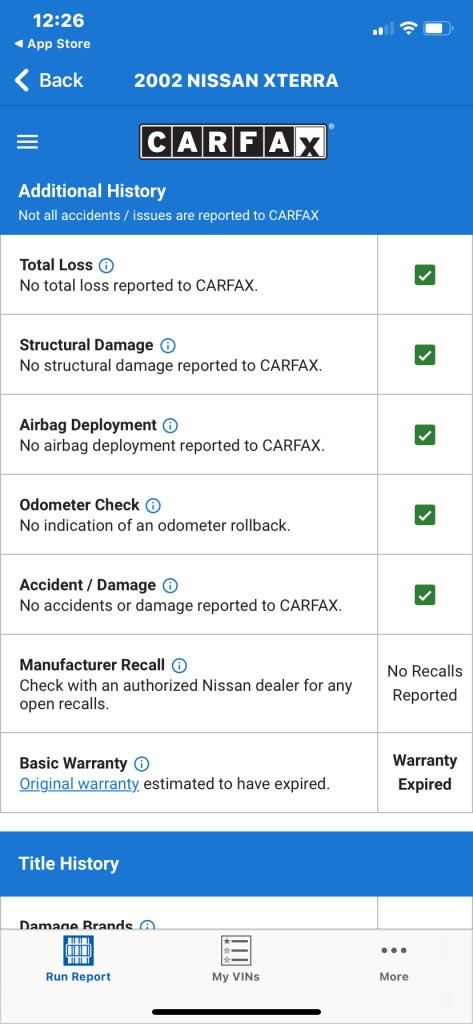Click the CARFAX logo
The height and width of the screenshot is (1024, 473).
[x=233, y=142]
